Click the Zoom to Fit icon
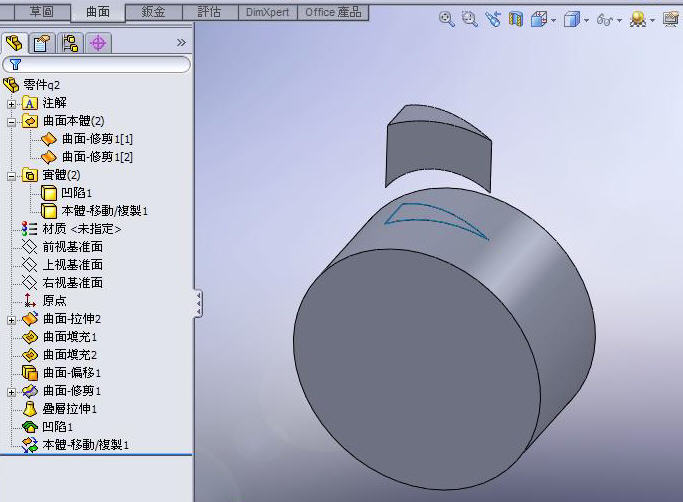The width and height of the screenshot is (683, 502). tap(446, 19)
